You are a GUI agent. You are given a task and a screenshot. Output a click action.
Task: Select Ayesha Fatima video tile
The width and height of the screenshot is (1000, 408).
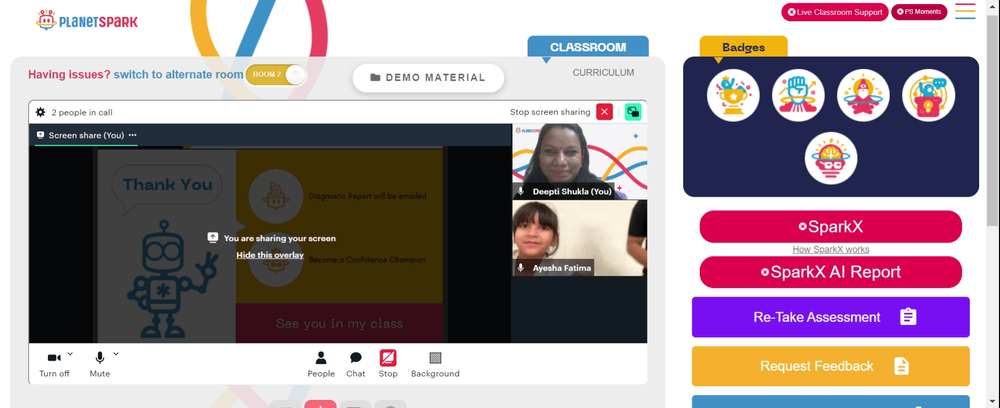tap(580, 238)
